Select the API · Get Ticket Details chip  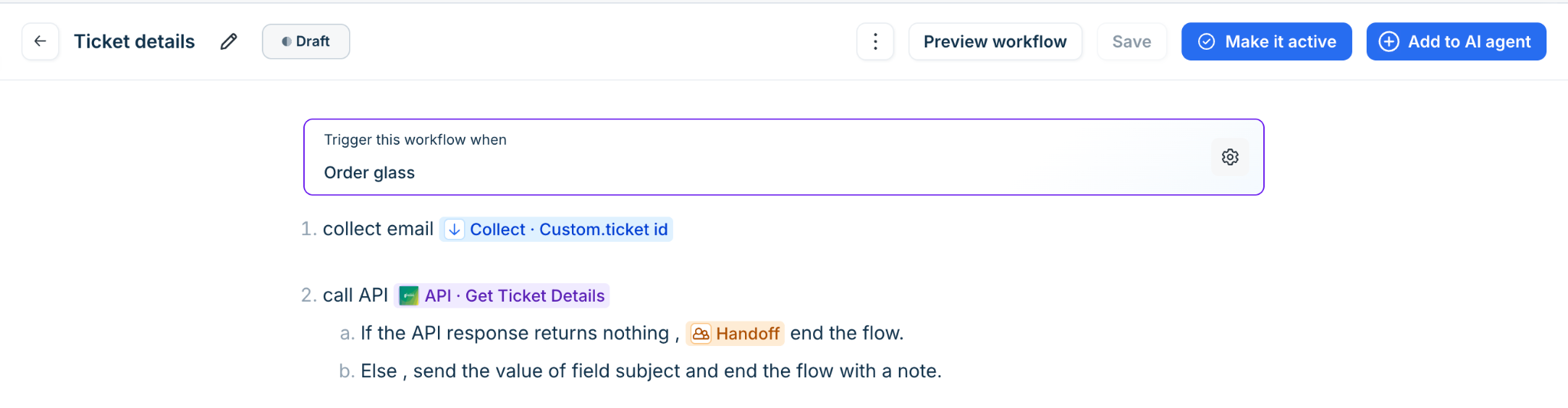click(x=501, y=295)
